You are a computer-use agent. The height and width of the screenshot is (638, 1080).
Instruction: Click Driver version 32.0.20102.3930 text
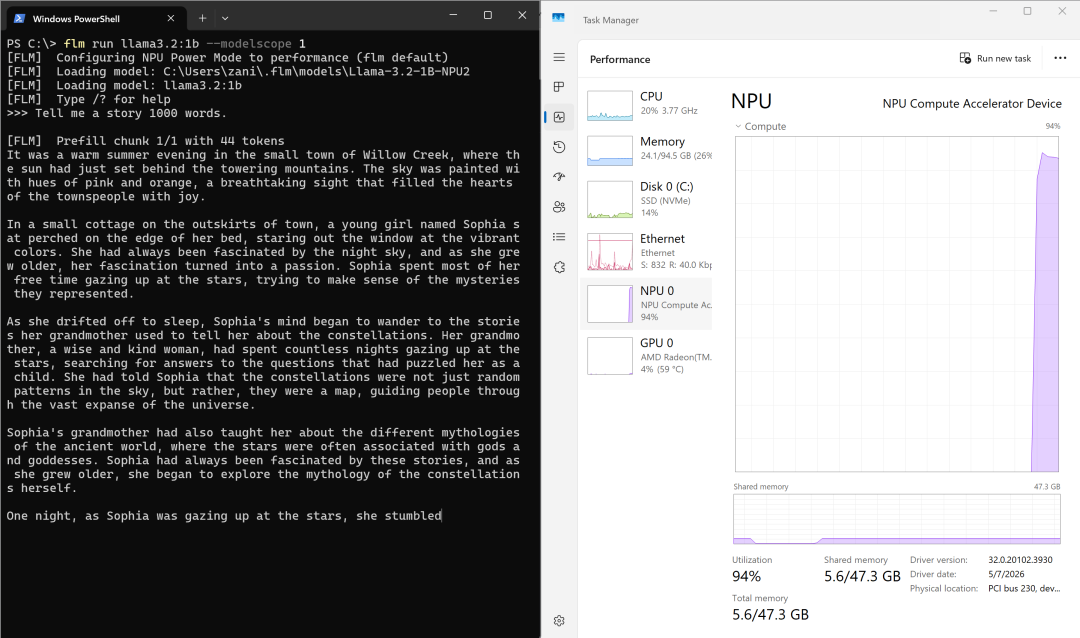(x=1020, y=560)
